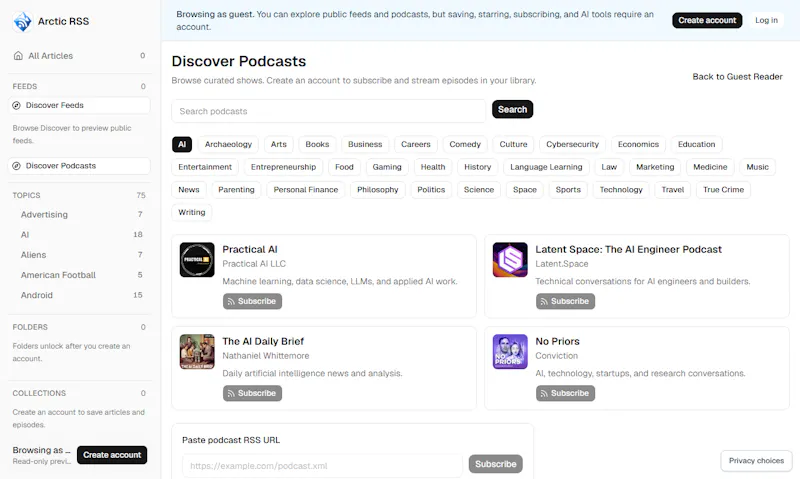Open the Android topic
Viewport: 800px width, 479px height.
tap(80, 295)
